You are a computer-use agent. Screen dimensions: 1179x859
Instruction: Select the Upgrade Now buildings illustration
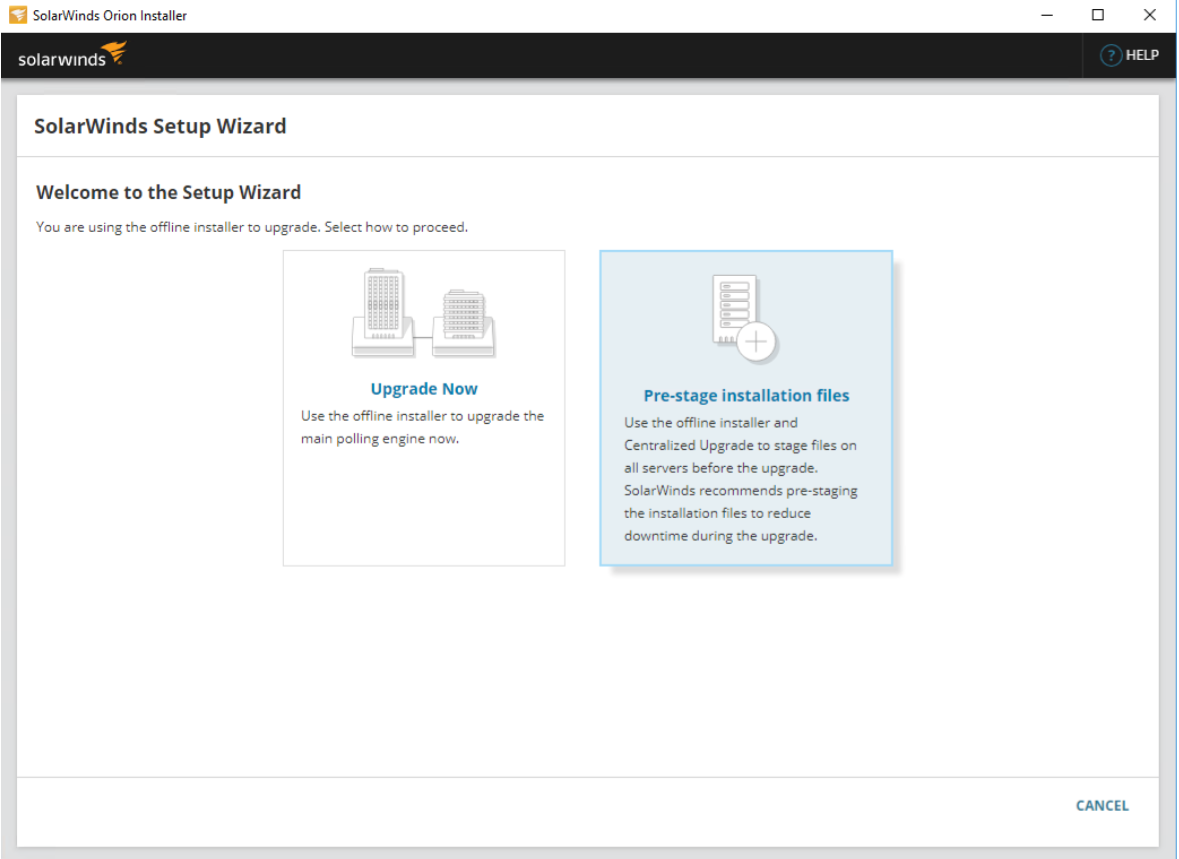click(x=423, y=312)
